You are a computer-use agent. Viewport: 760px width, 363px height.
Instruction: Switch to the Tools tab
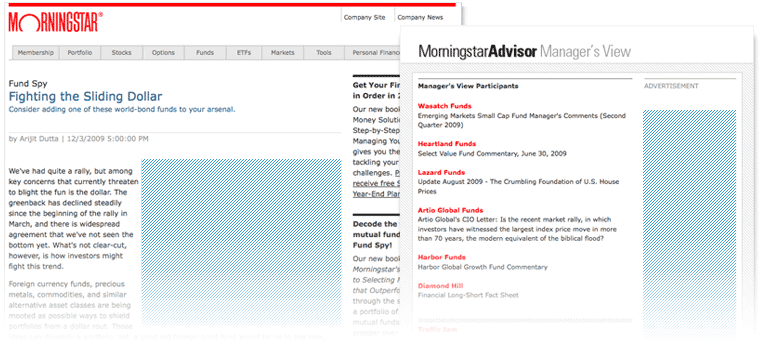[x=324, y=53]
